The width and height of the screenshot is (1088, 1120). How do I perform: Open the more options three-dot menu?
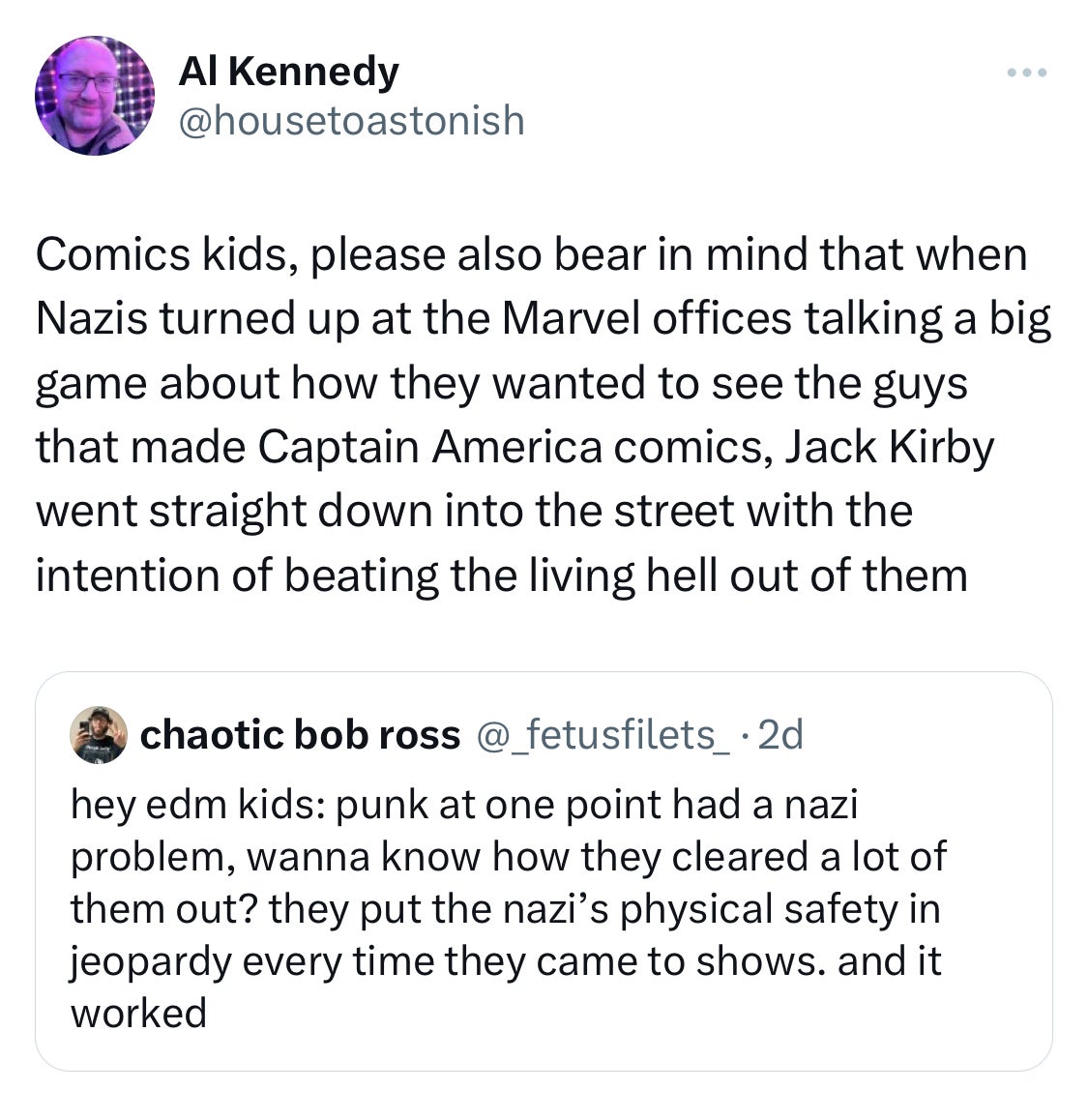pyautogui.click(x=1026, y=74)
